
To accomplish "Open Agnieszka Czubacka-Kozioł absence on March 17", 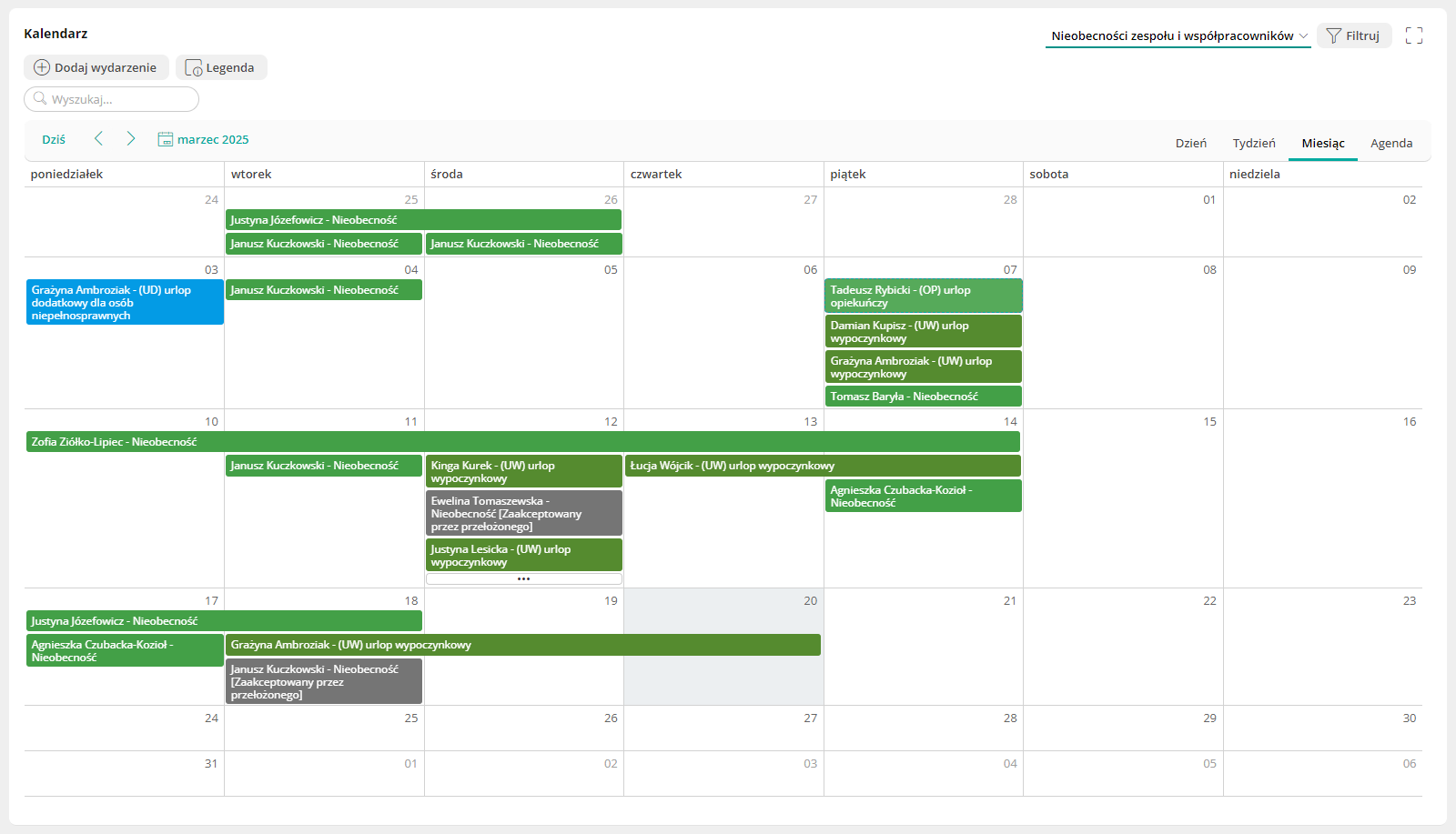I will [125, 650].
